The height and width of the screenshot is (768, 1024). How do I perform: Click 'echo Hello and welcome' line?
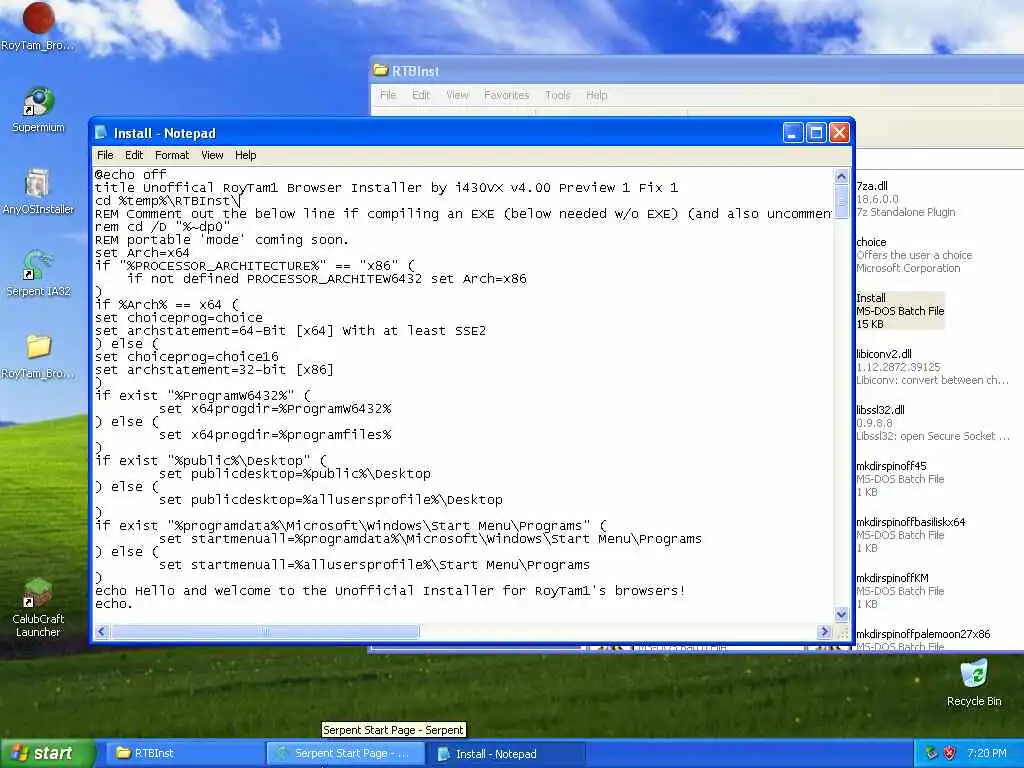(x=389, y=590)
